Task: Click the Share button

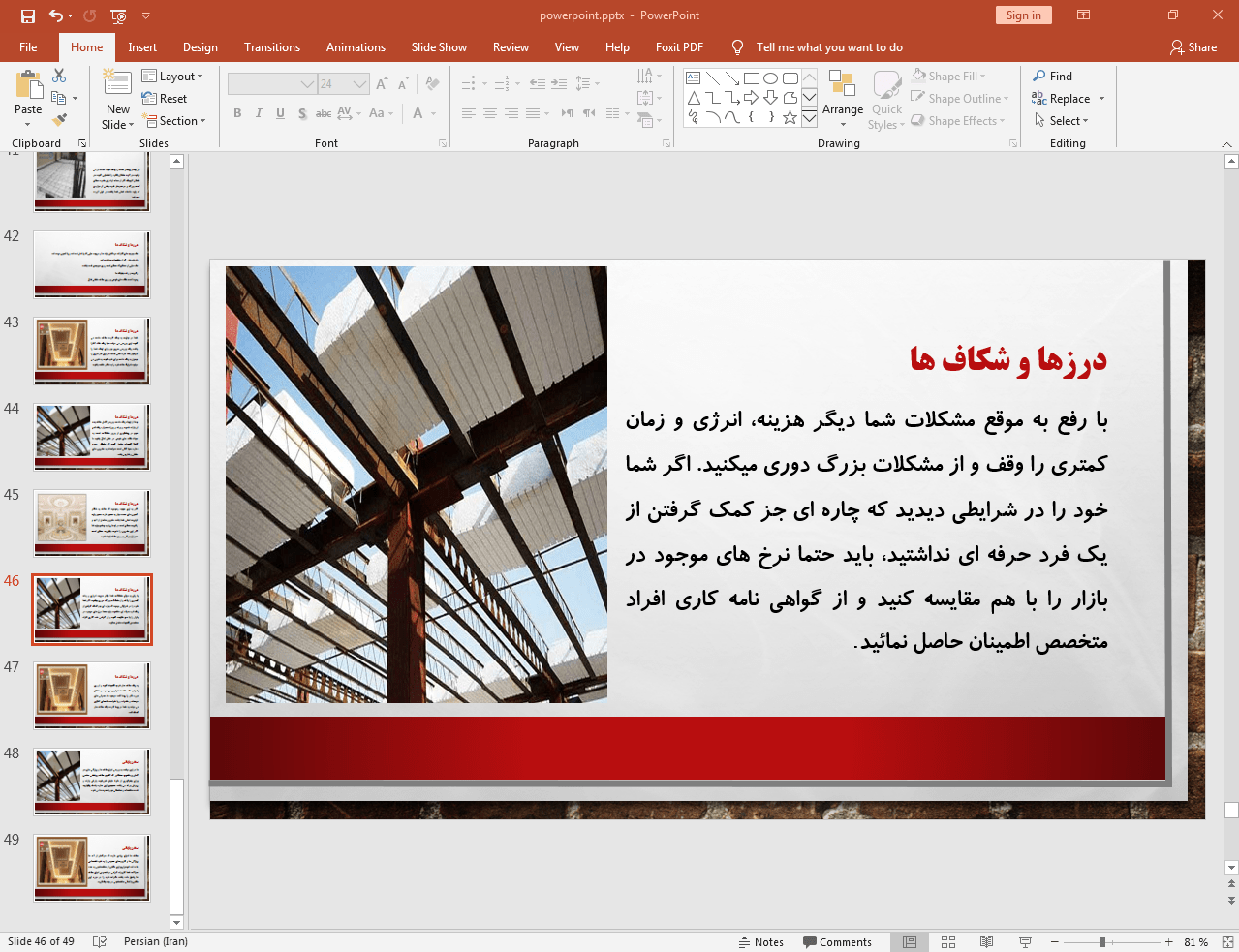Action: point(1193,46)
